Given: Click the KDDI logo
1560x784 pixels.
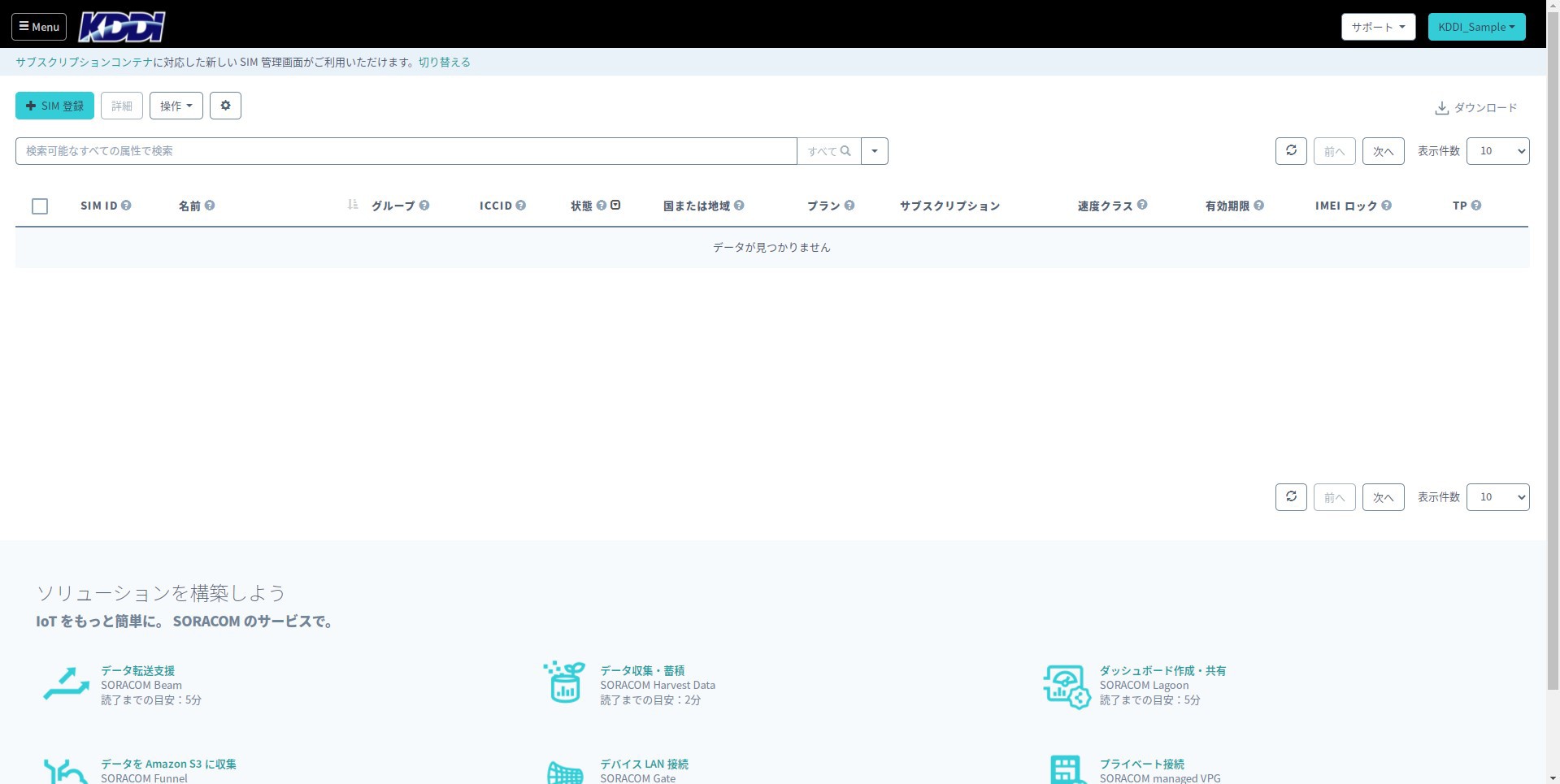Looking at the screenshot, I should coord(122,27).
